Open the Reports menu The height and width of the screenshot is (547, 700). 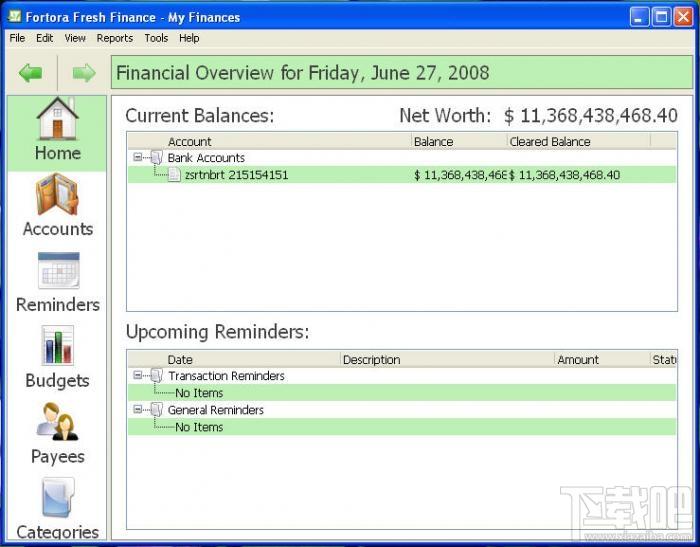pyautogui.click(x=114, y=38)
